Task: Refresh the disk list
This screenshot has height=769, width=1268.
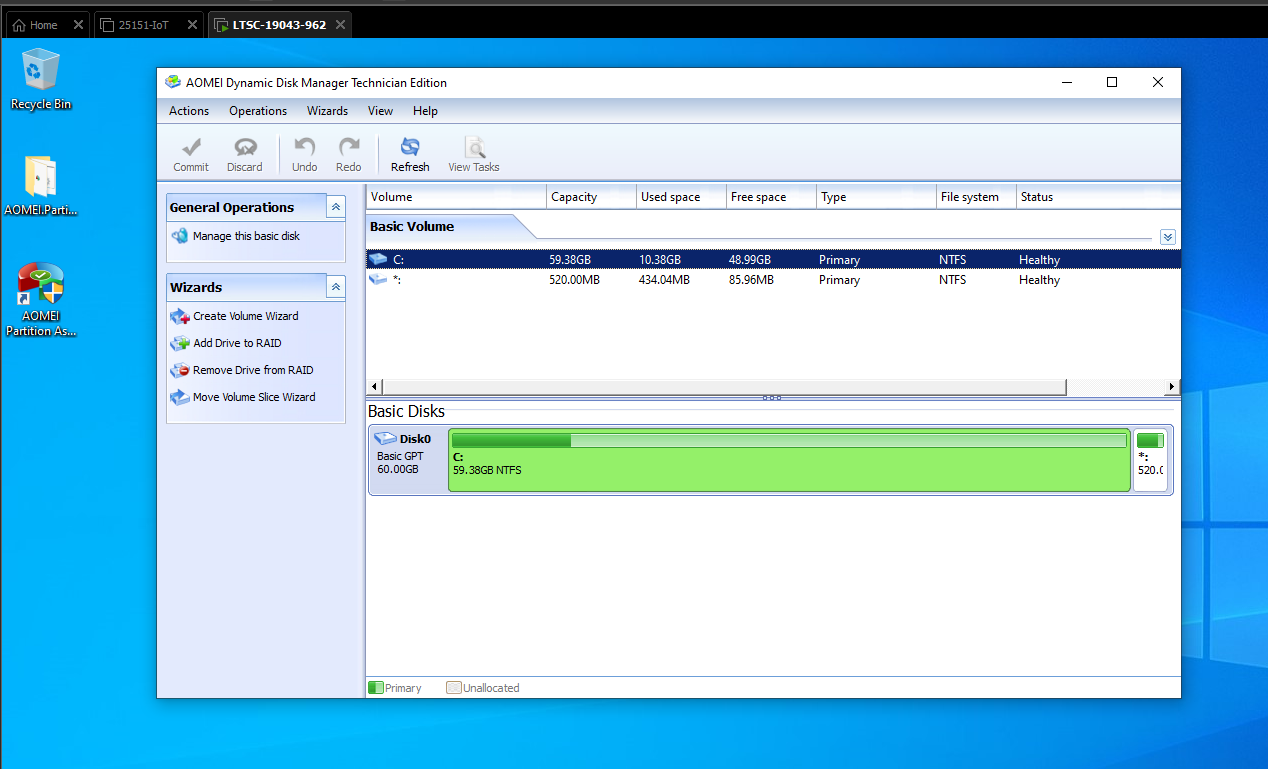Action: pos(410,155)
